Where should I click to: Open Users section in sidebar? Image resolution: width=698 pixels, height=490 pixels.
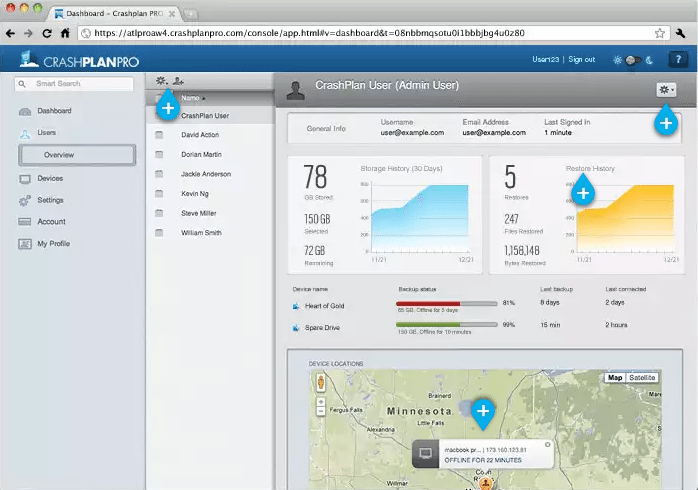point(46,133)
